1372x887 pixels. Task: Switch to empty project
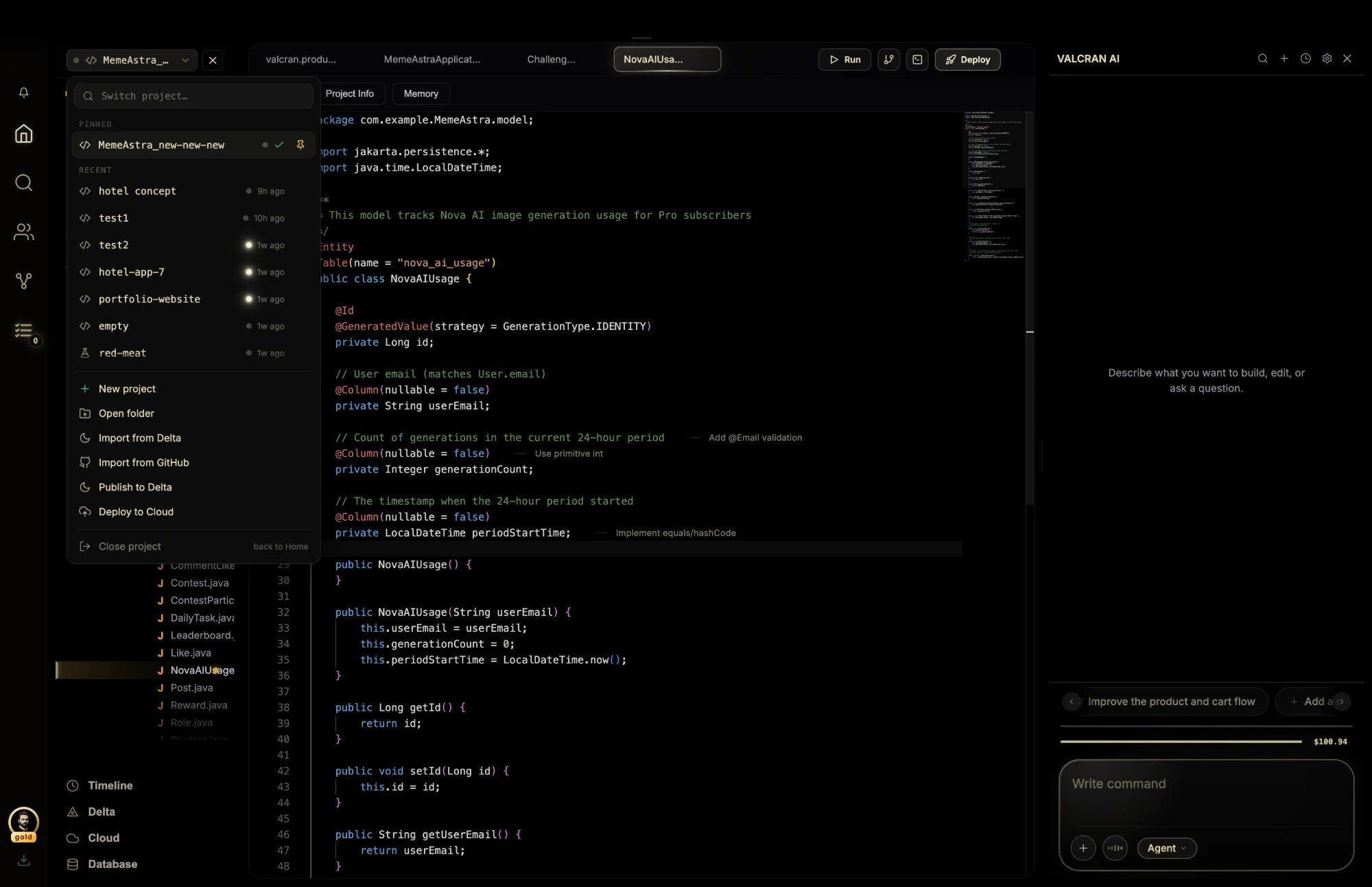(193, 326)
